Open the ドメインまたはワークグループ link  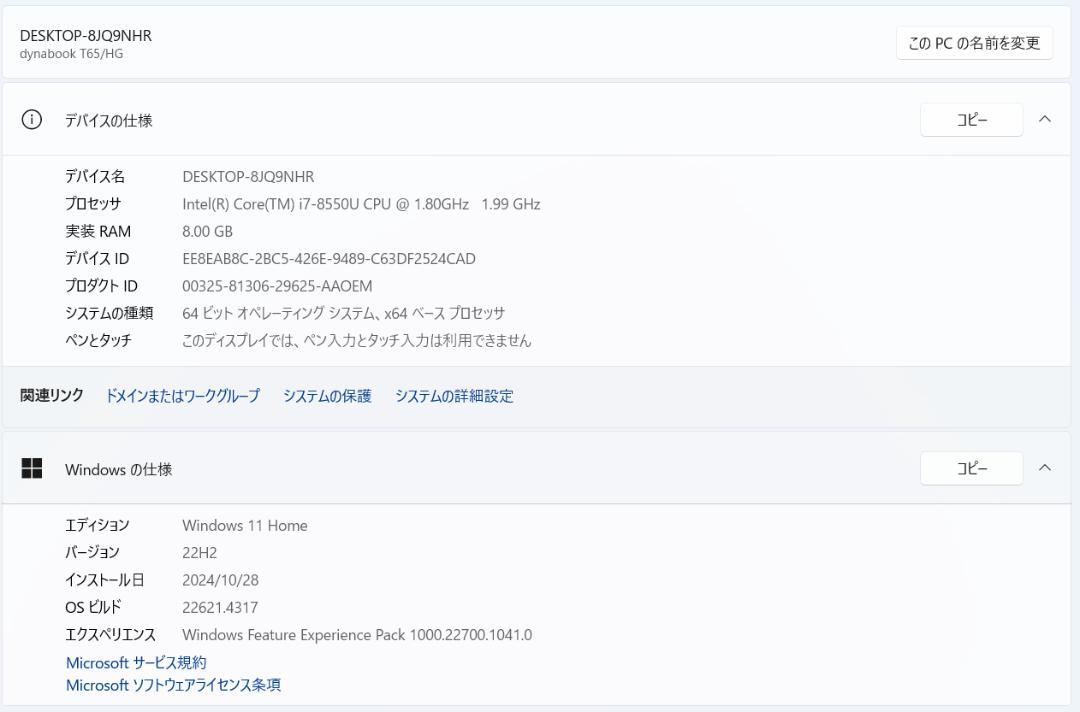[183, 396]
